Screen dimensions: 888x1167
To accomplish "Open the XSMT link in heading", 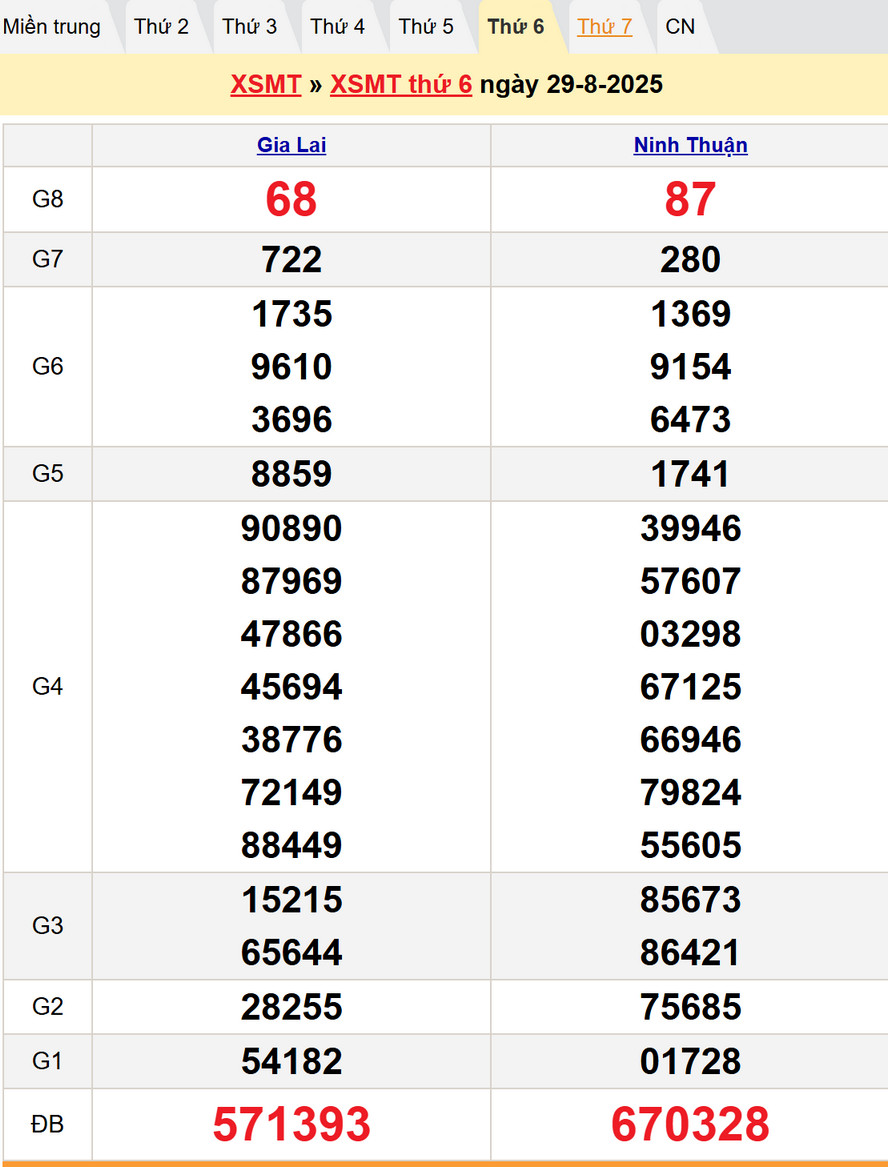I will point(266,85).
